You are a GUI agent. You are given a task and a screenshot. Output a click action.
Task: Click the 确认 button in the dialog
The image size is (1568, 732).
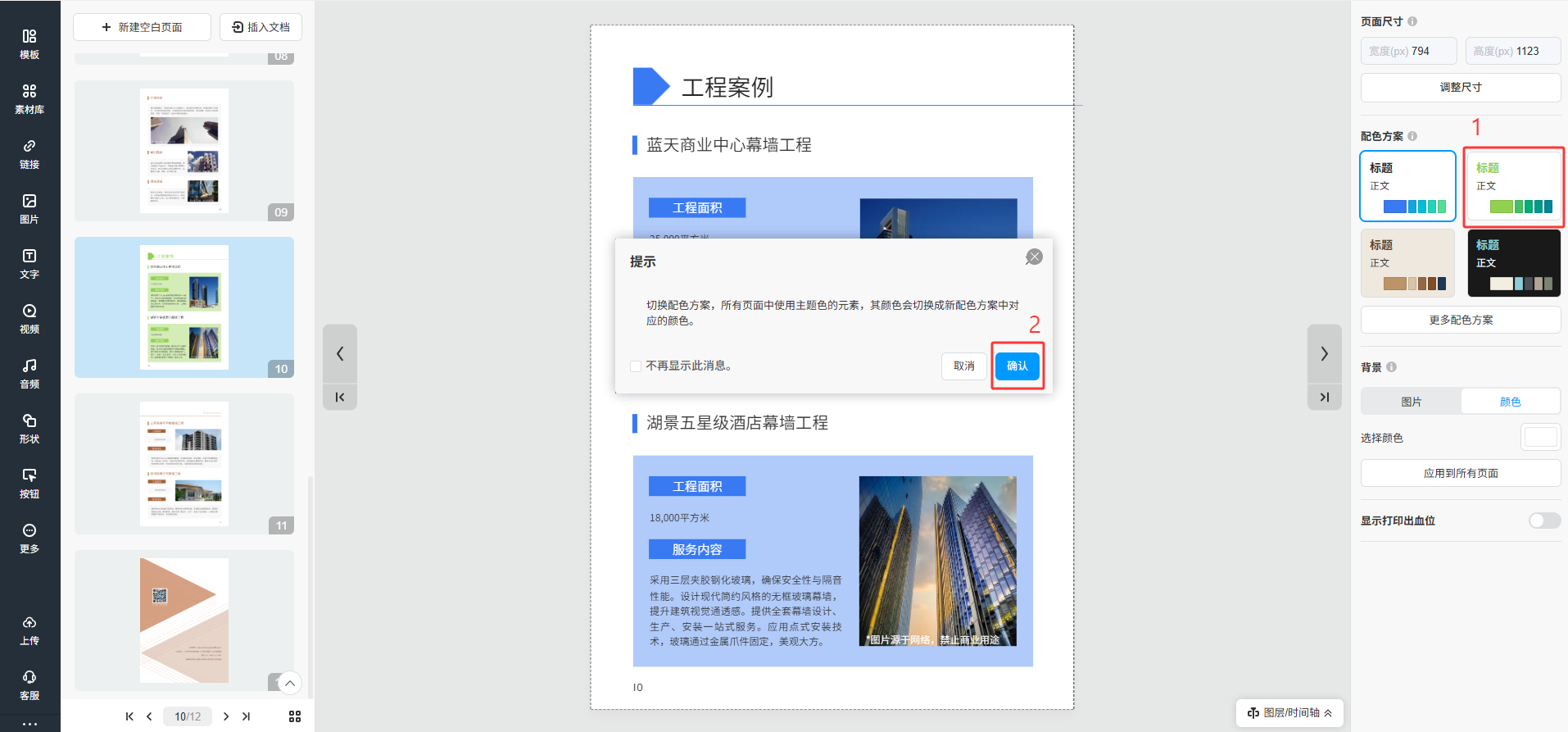(x=1017, y=366)
